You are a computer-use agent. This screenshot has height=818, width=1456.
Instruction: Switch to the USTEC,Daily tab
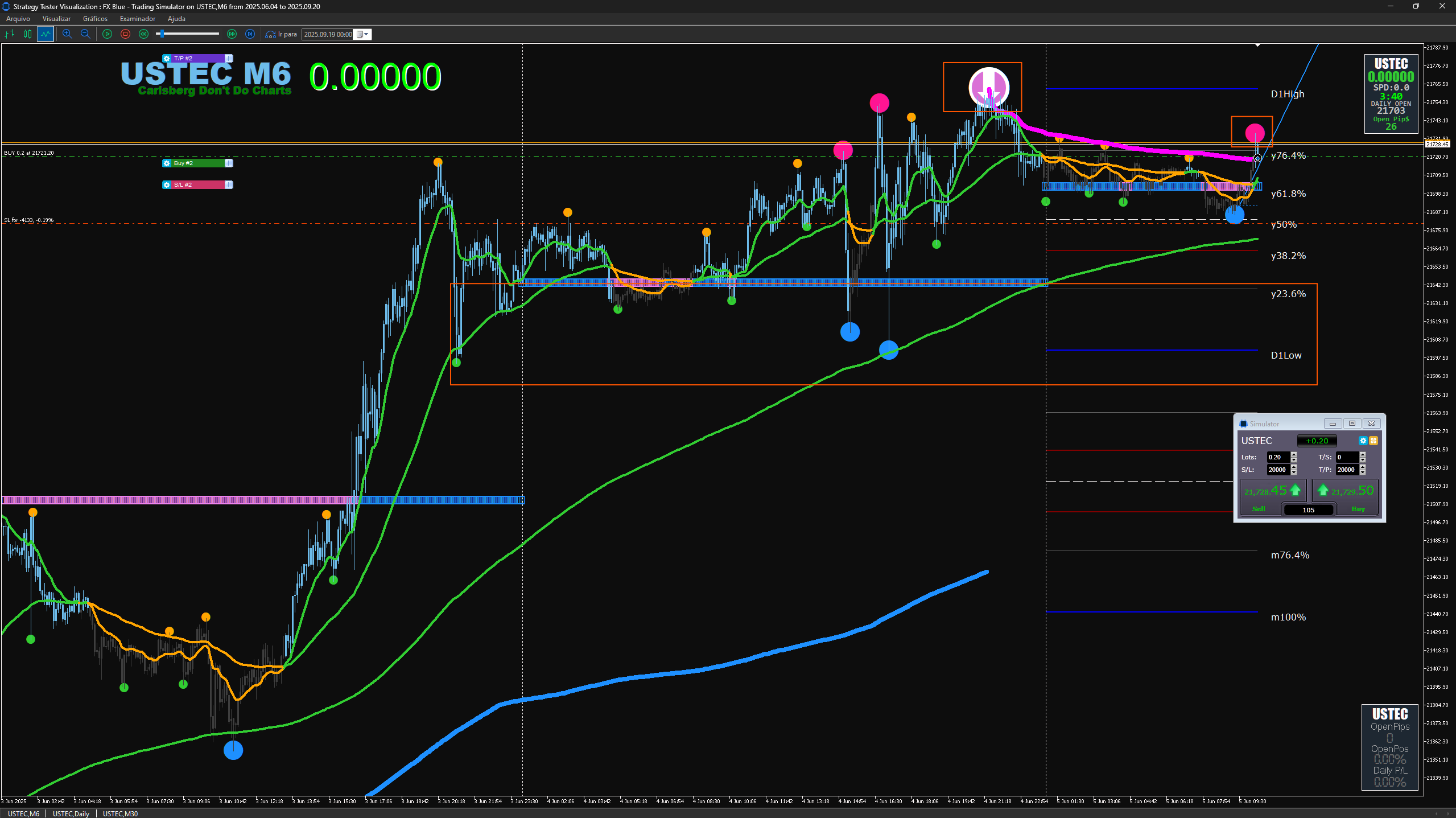[71, 813]
